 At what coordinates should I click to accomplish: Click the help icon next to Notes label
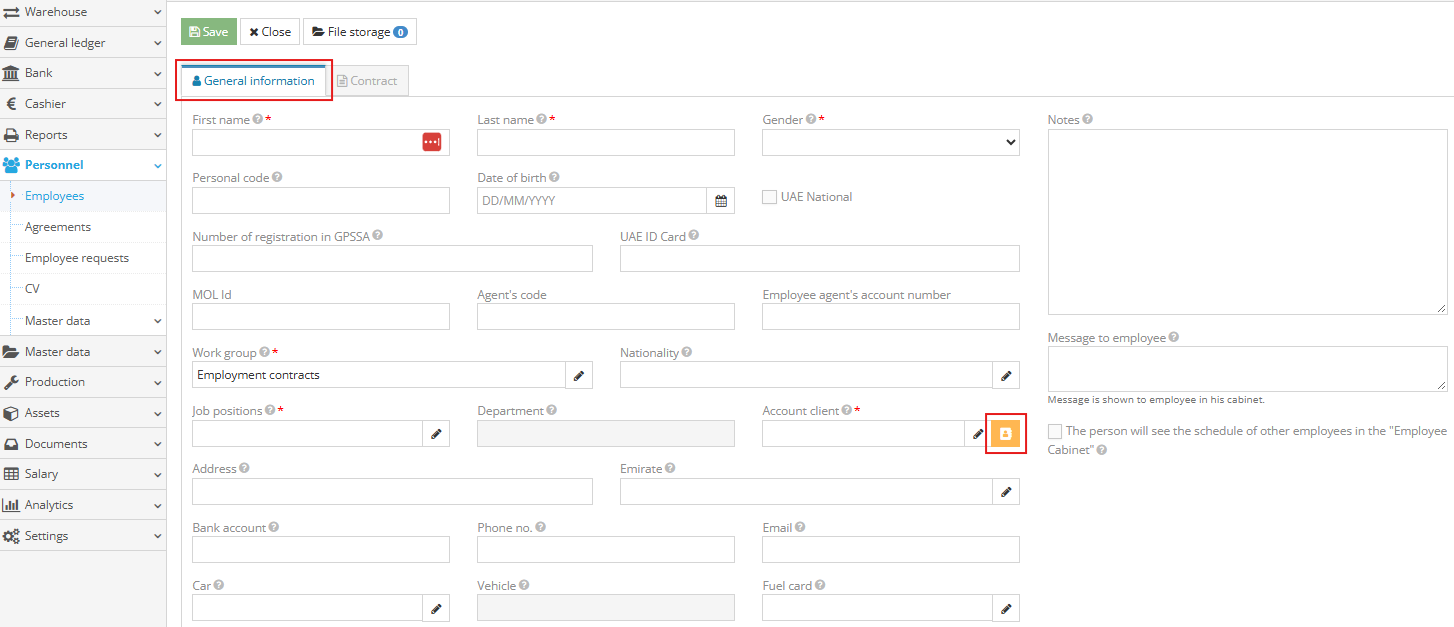click(1088, 119)
